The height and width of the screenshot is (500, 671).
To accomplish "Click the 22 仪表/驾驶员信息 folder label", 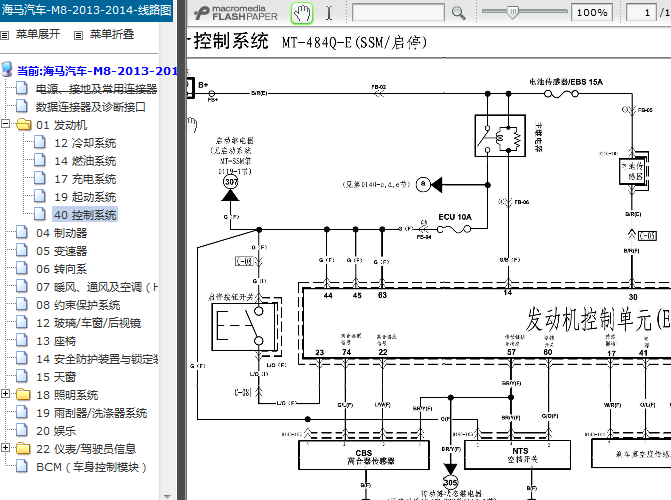I will coord(86,449).
